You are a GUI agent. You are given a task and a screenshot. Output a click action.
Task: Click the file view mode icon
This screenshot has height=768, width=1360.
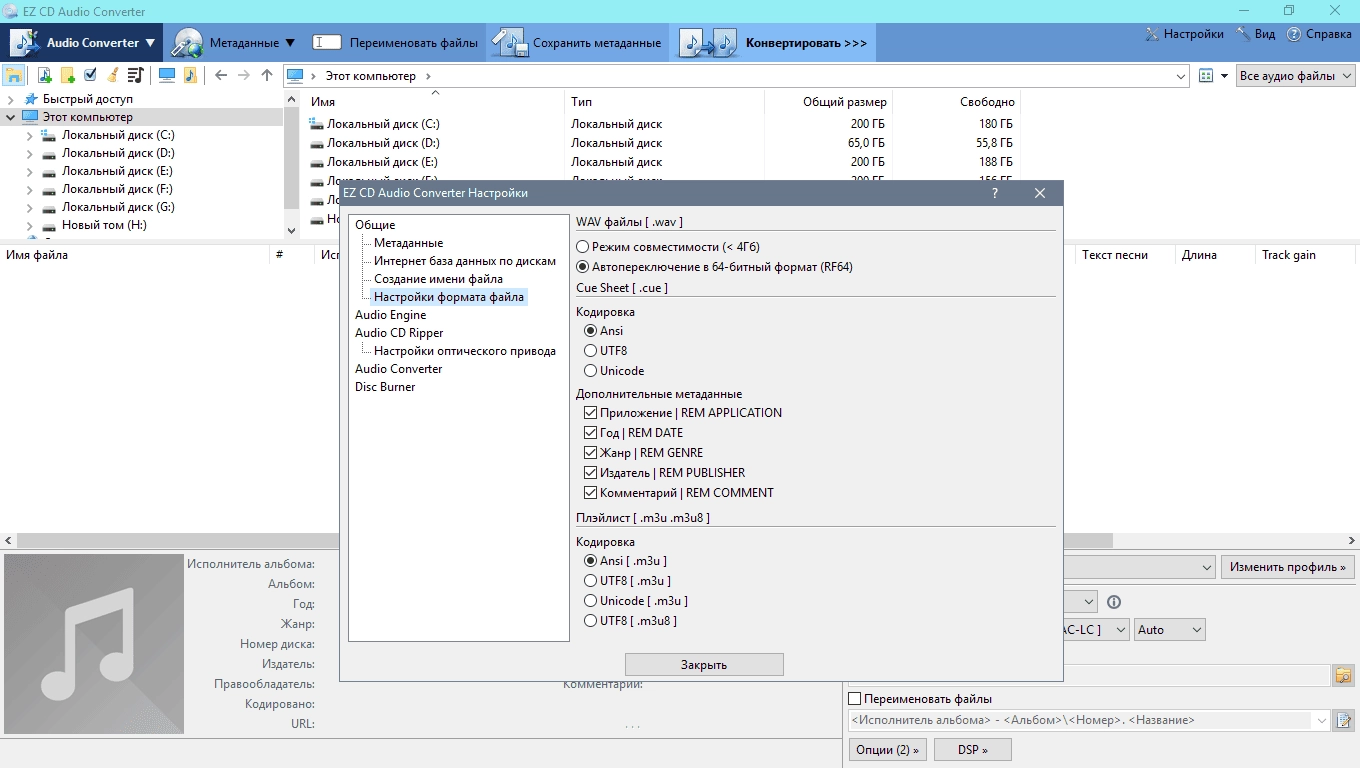tap(1206, 76)
